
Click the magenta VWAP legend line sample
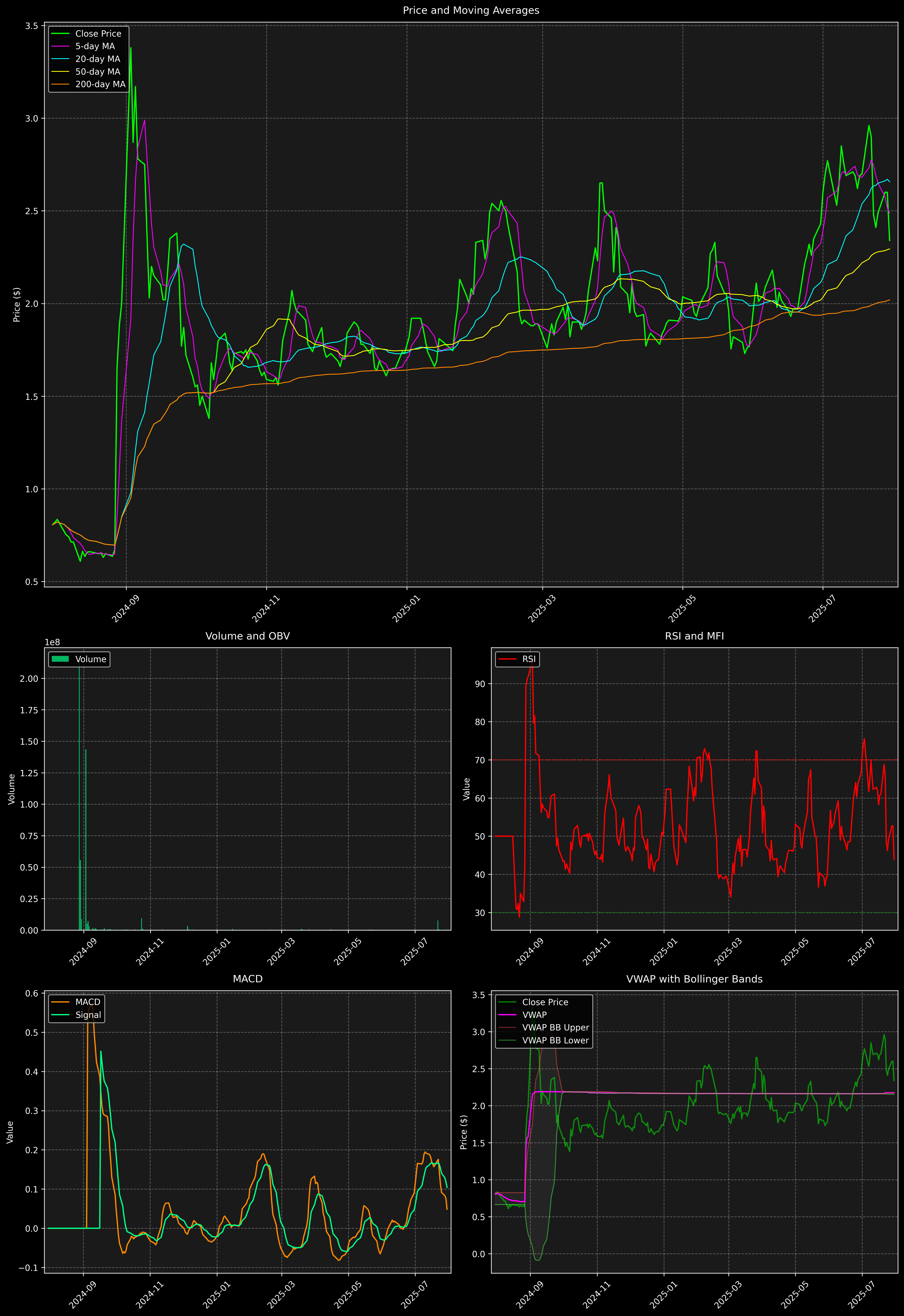[507, 1015]
